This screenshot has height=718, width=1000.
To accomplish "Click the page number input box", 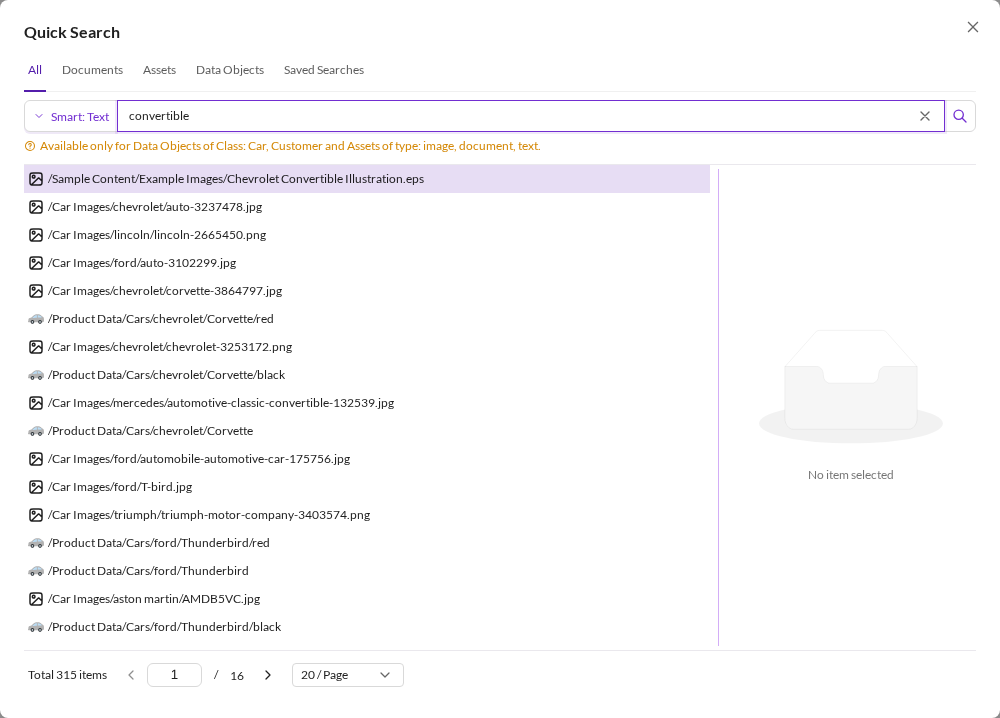I will click(x=174, y=675).
